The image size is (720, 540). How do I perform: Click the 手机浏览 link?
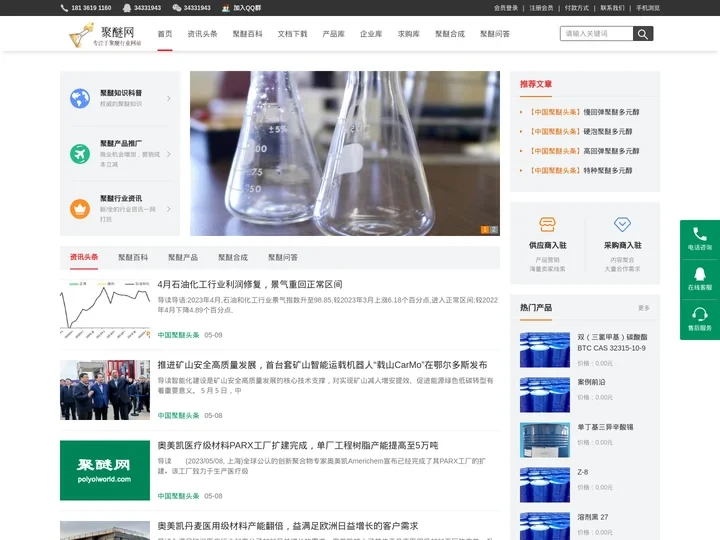[x=648, y=8]
